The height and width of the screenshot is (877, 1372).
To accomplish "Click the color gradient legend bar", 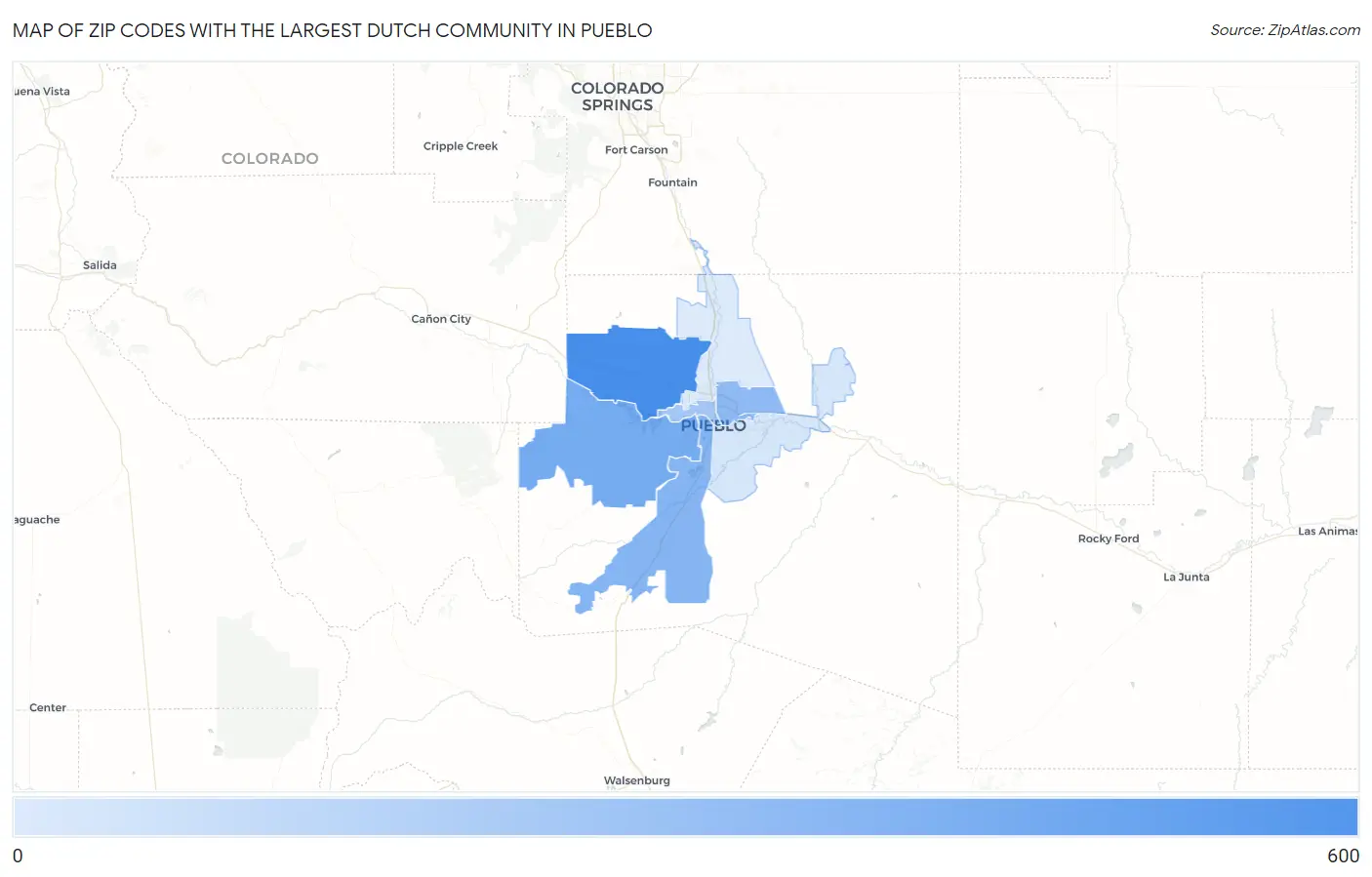I will pyautogui.click(x=686, y=817).
